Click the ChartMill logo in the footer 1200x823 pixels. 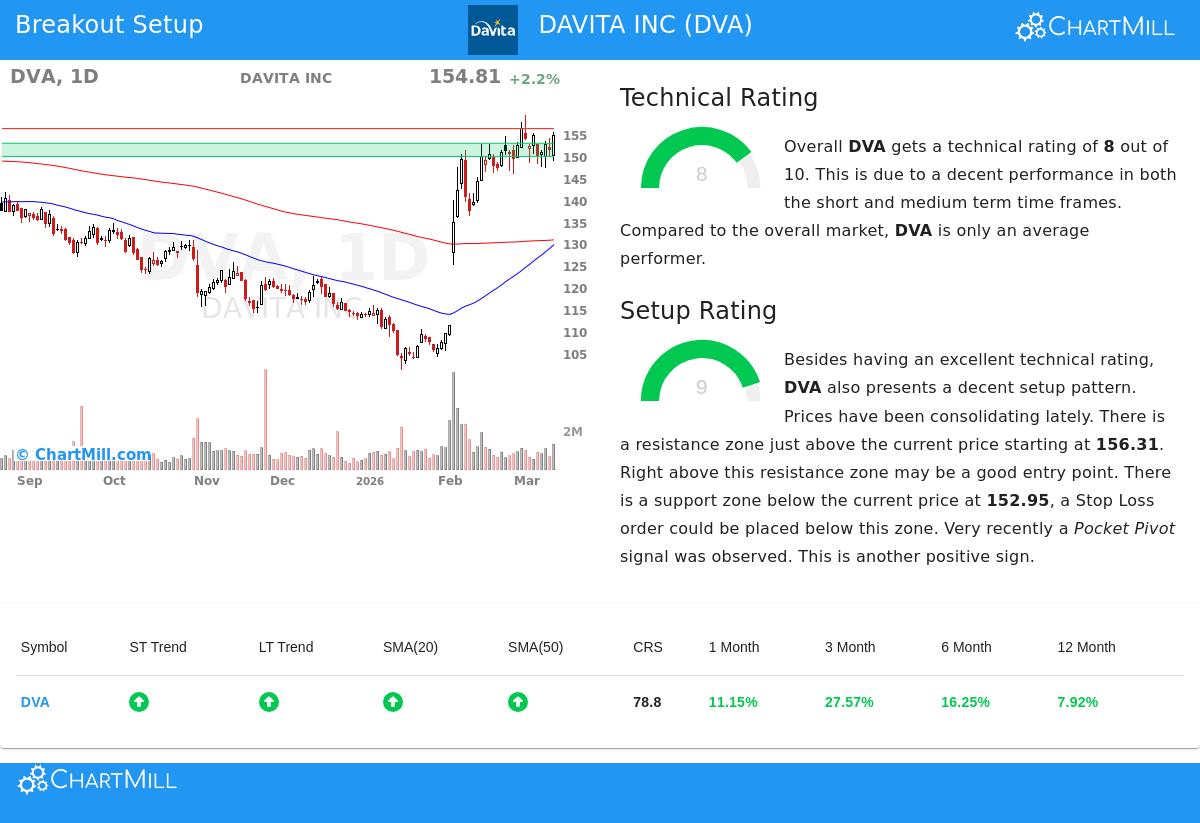(x=97, y=779)
